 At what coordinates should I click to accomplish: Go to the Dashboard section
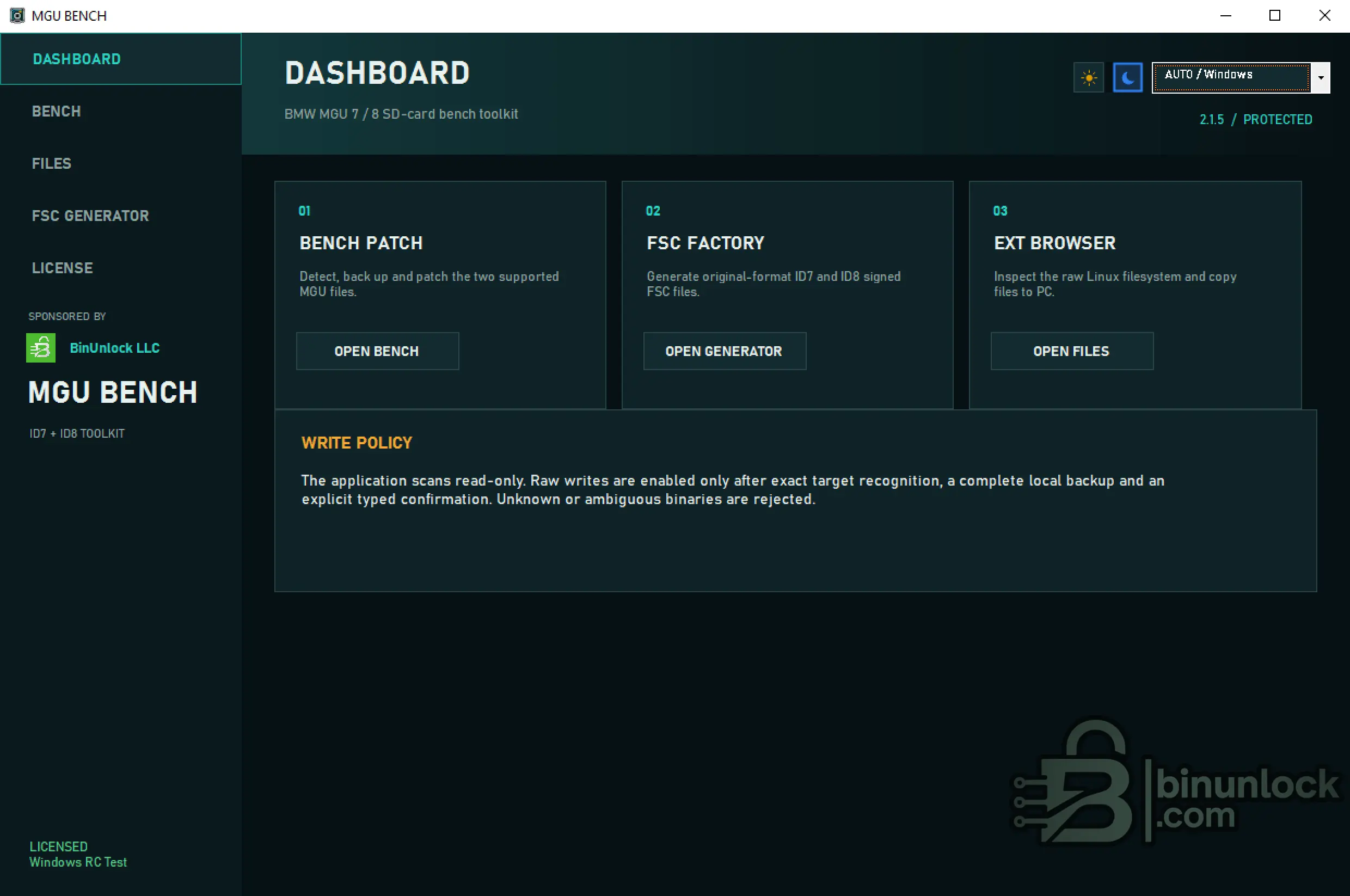120,59
